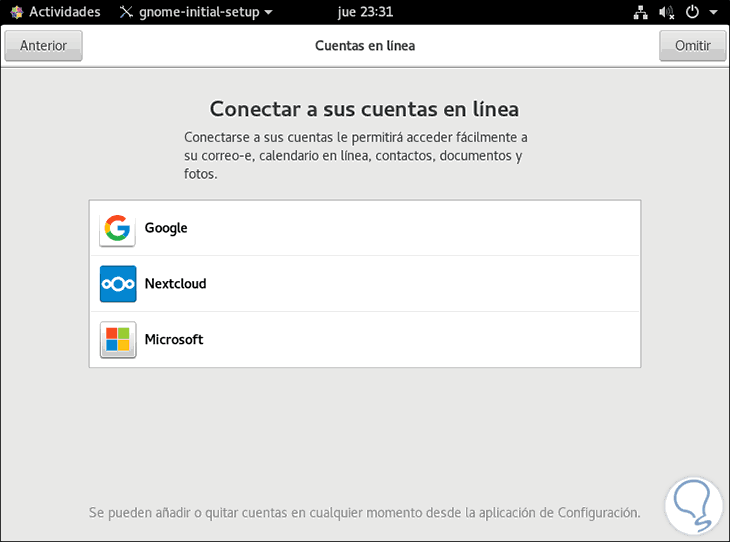730x542 pixels.
Task: Click the GNOME foot logo icon
Action: (x=16, y=12)
